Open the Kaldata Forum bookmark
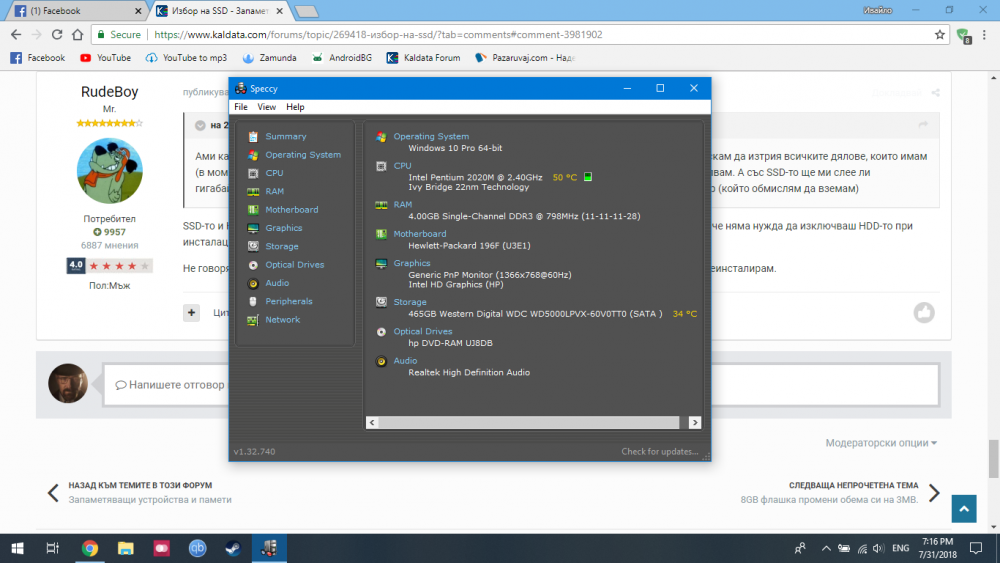The width and height of the screenshot is (1000, 563). (423, 57)
